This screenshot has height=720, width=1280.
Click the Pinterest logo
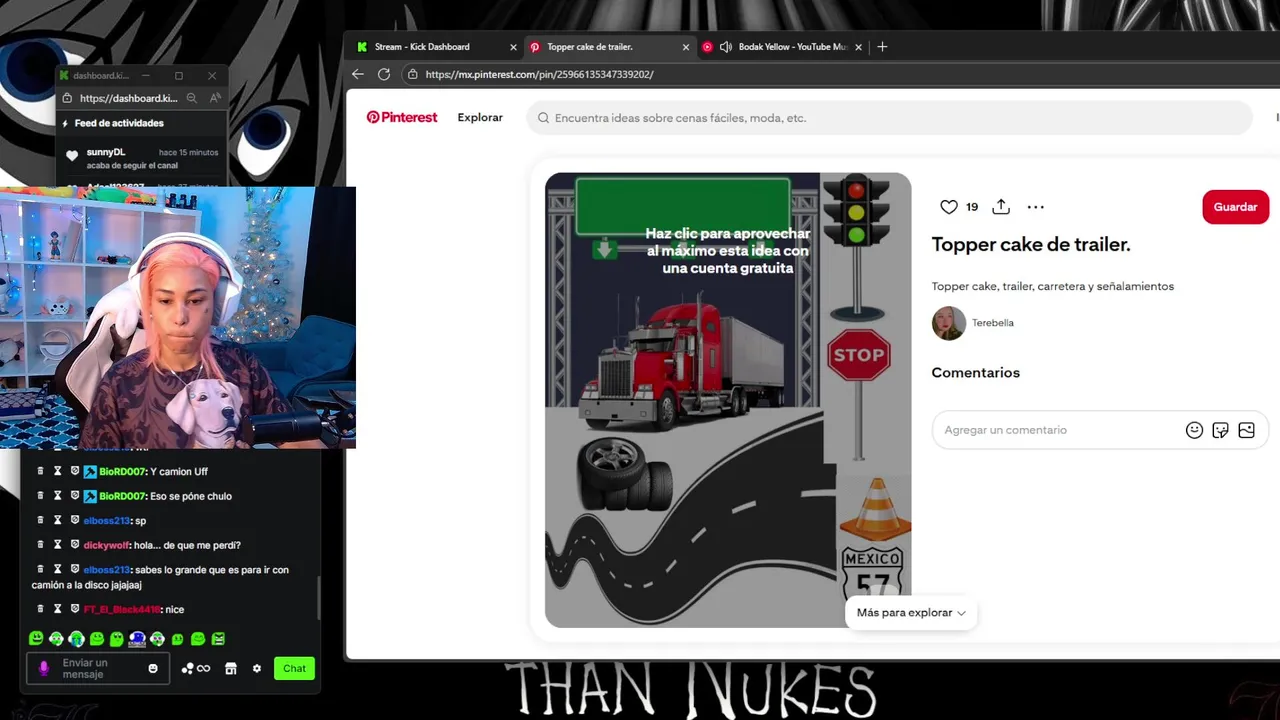[402, 117]
